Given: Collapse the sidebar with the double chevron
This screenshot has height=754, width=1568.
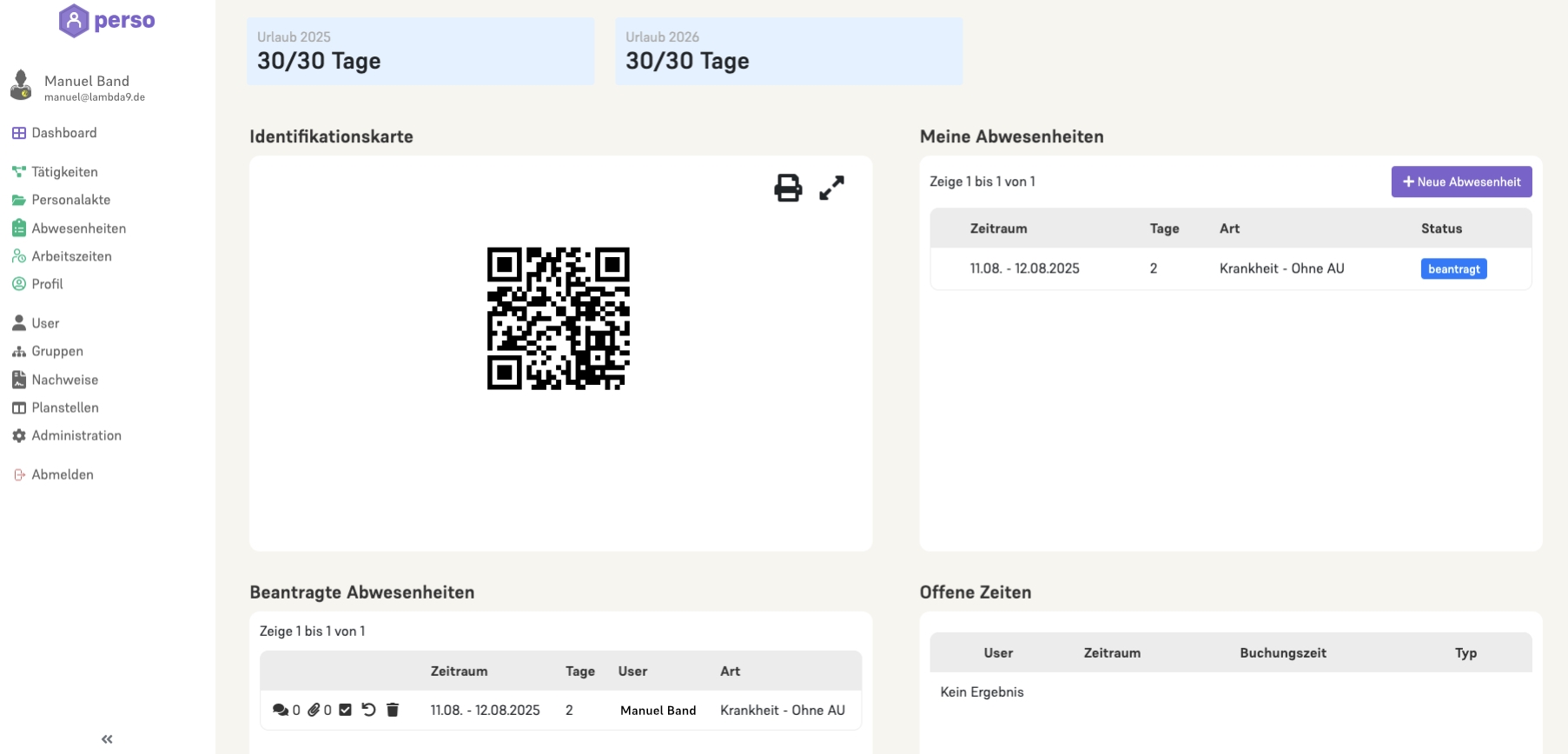Looking at the screenshot, I should 107,739.
